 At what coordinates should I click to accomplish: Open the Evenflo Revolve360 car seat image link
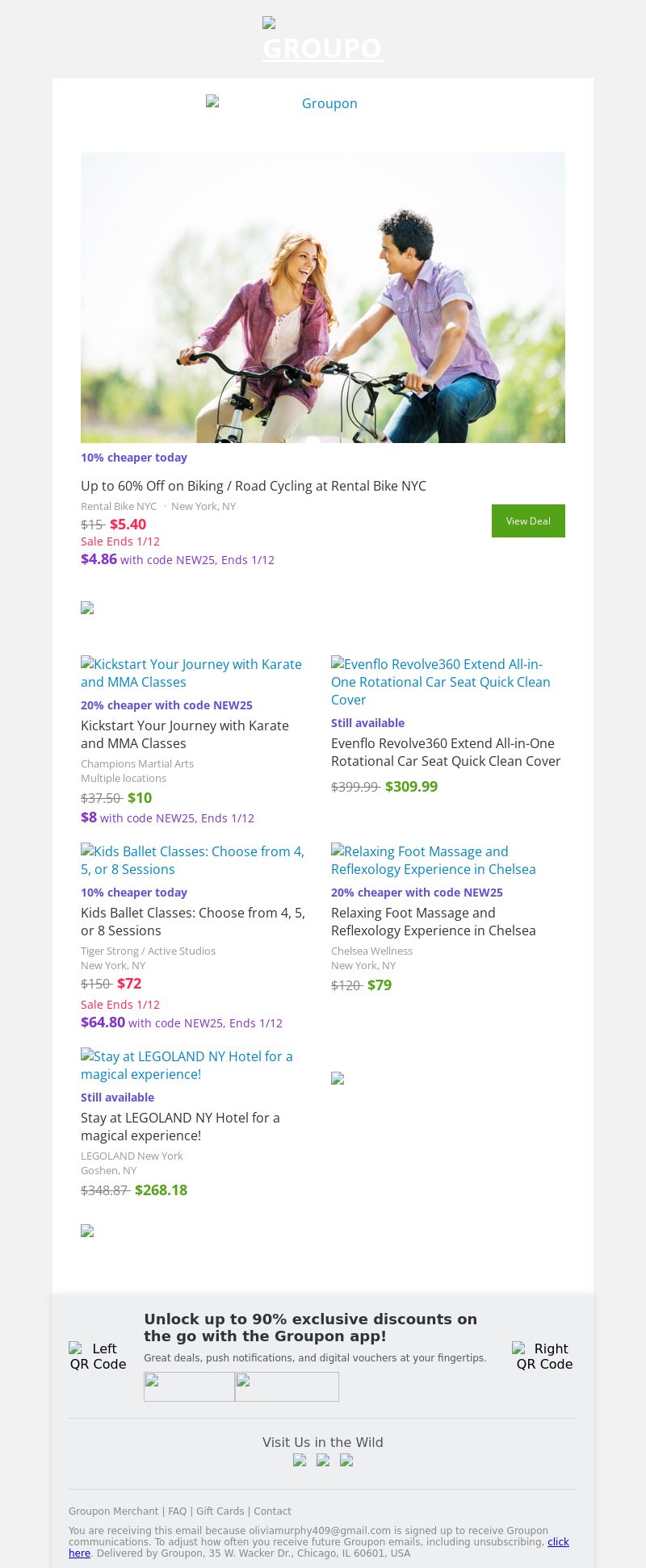441,682
